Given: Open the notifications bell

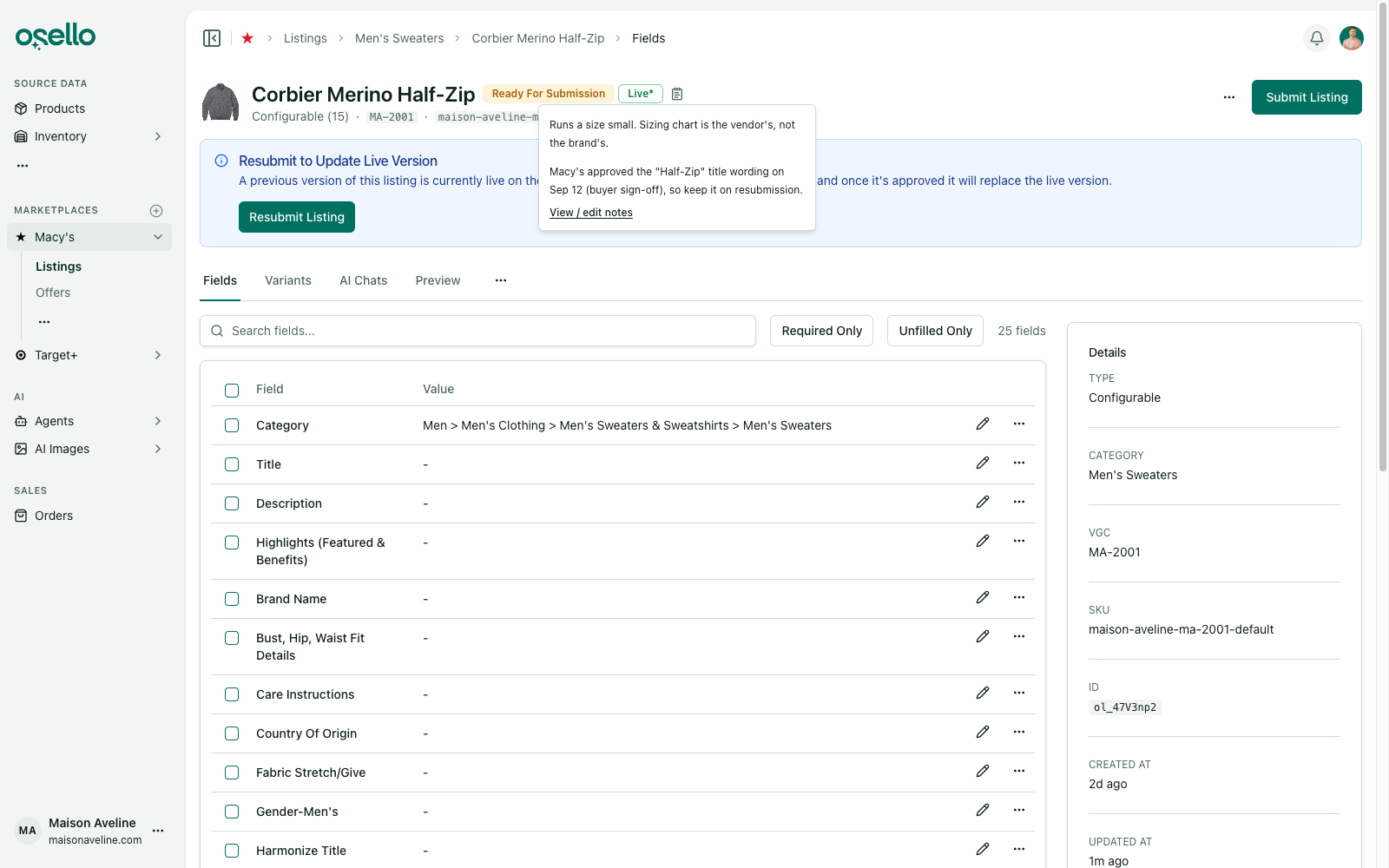Looking at the screenshot, I should pos(1317,38).
